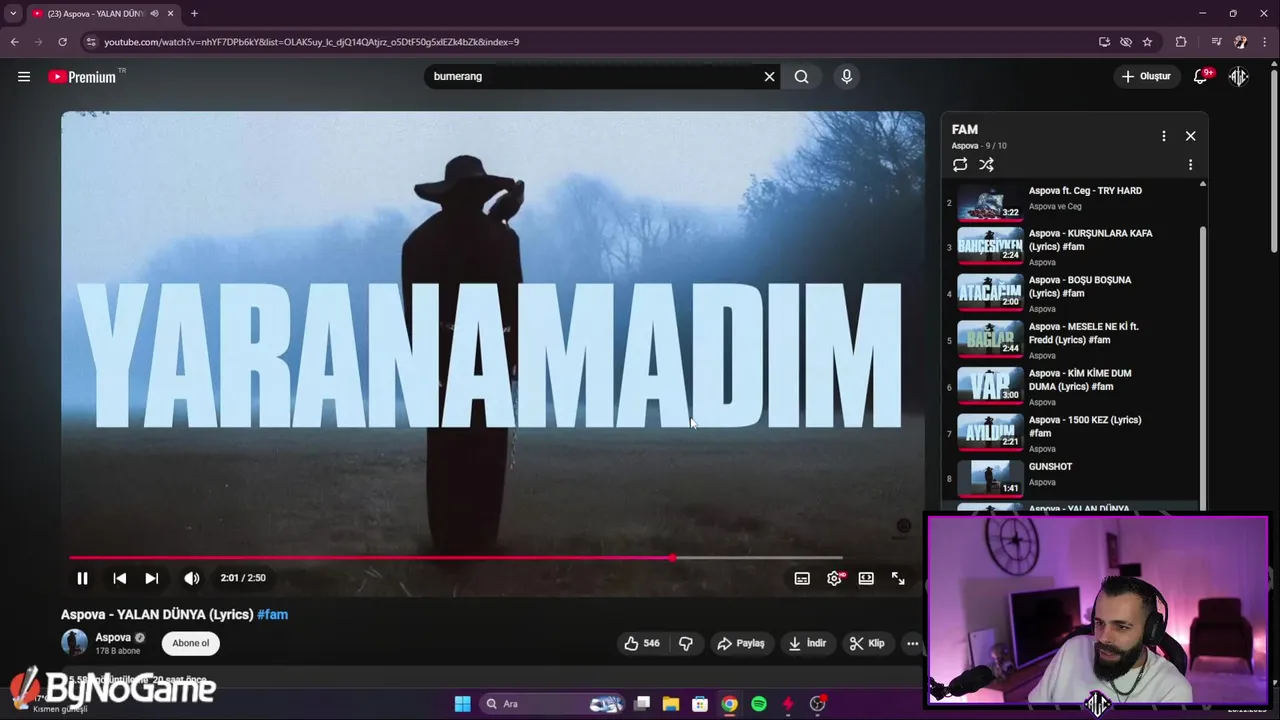This screenshot has height=720, width=1280.
Task: Bookmark this page with the star
Action: 1147,42
